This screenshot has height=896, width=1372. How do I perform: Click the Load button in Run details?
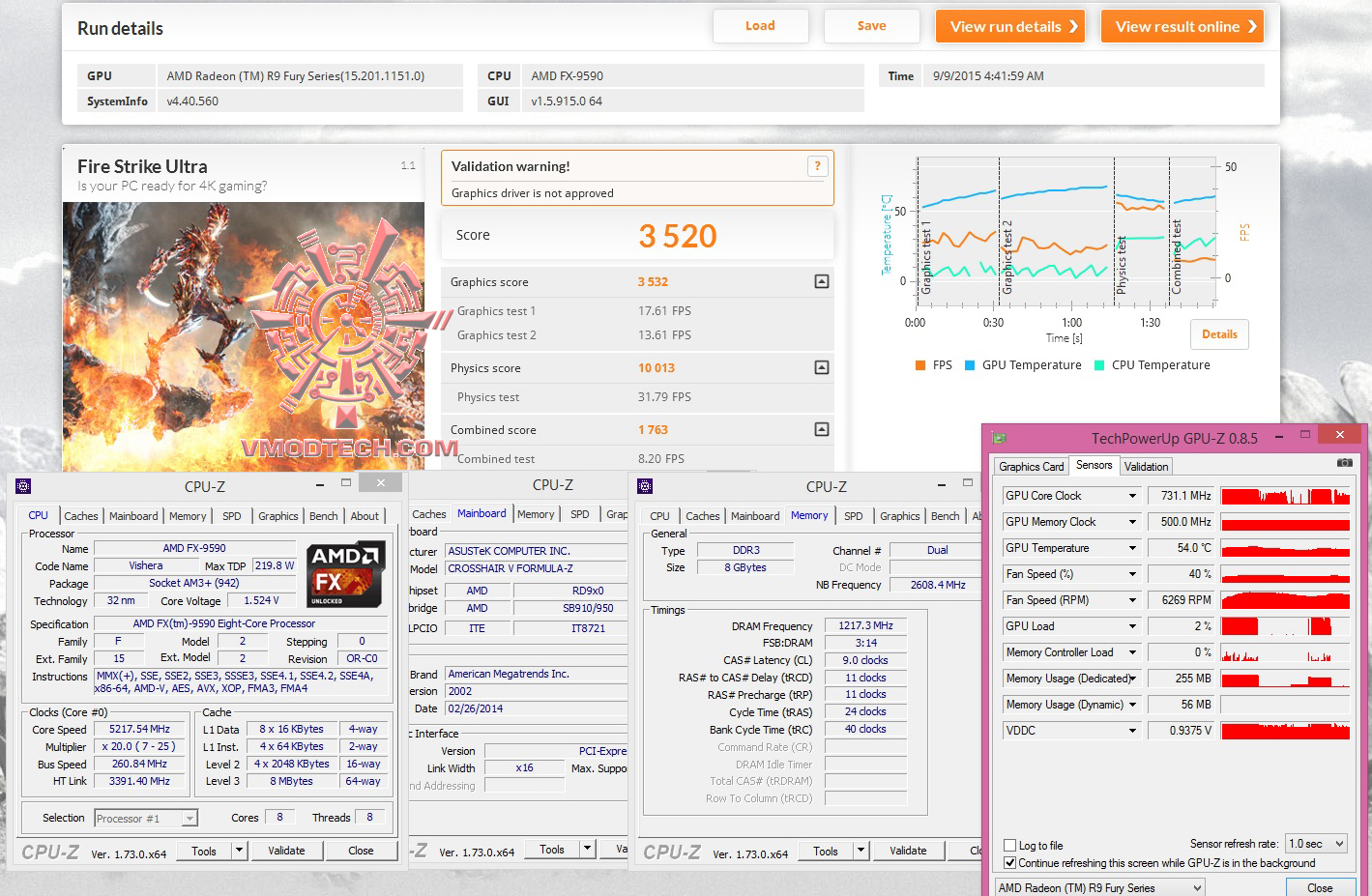pos(760,26)
